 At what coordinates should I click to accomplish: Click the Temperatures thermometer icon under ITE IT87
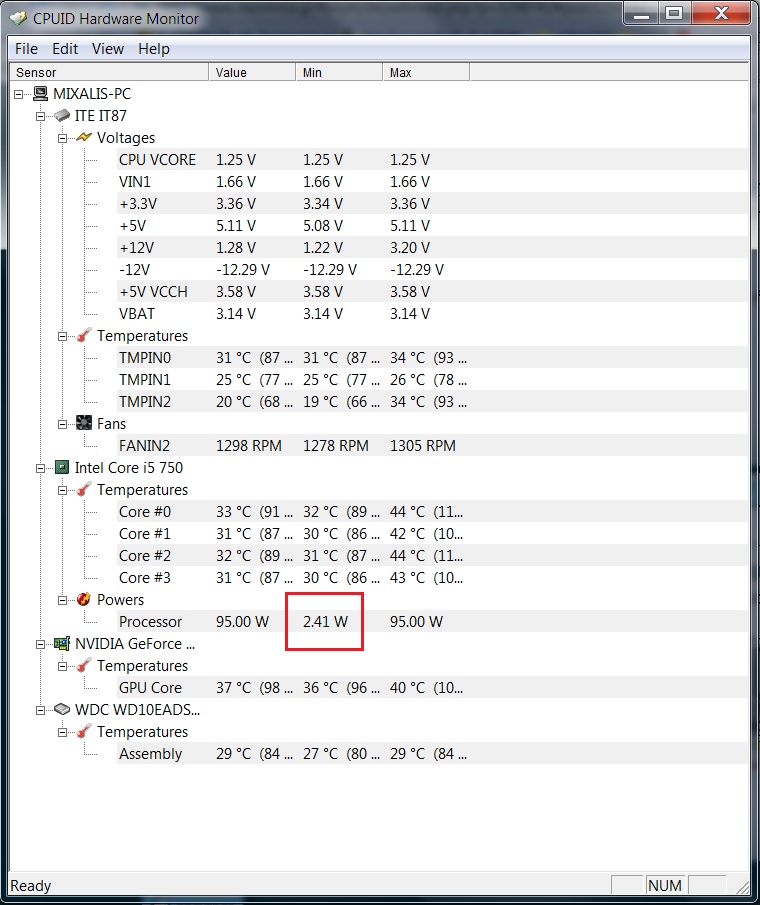84,335
